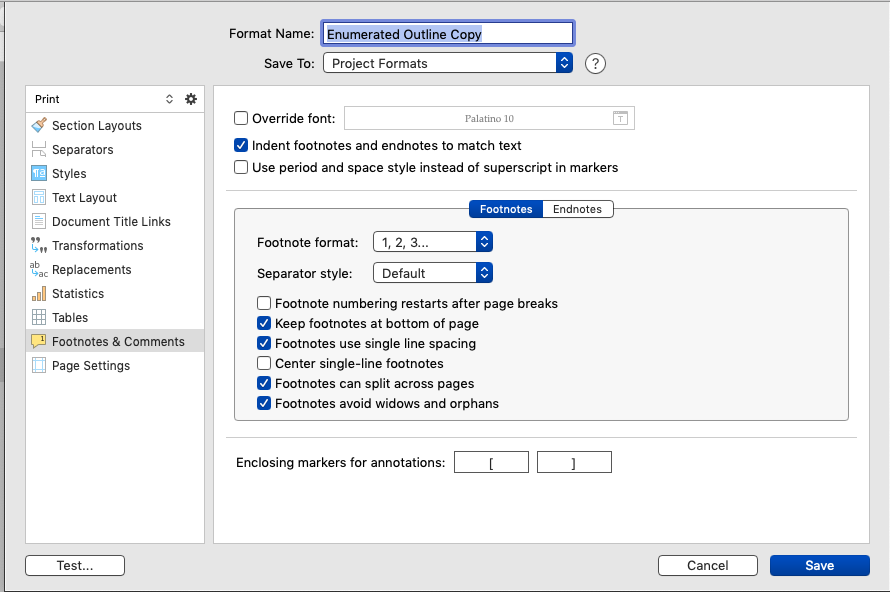Toggle Center single-line footnotes checkbox
890x592 pixels.
point(264,364)
